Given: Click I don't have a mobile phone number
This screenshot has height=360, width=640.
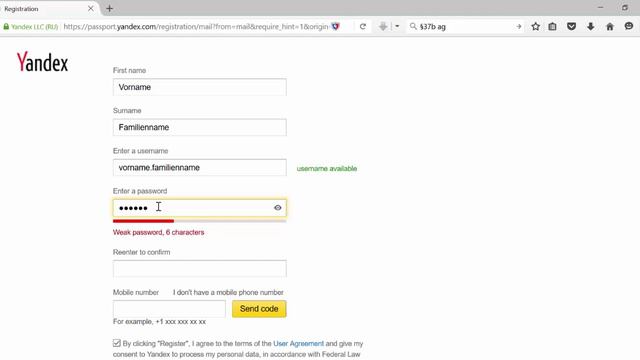Looking at the screenshot, I should 228,292.
